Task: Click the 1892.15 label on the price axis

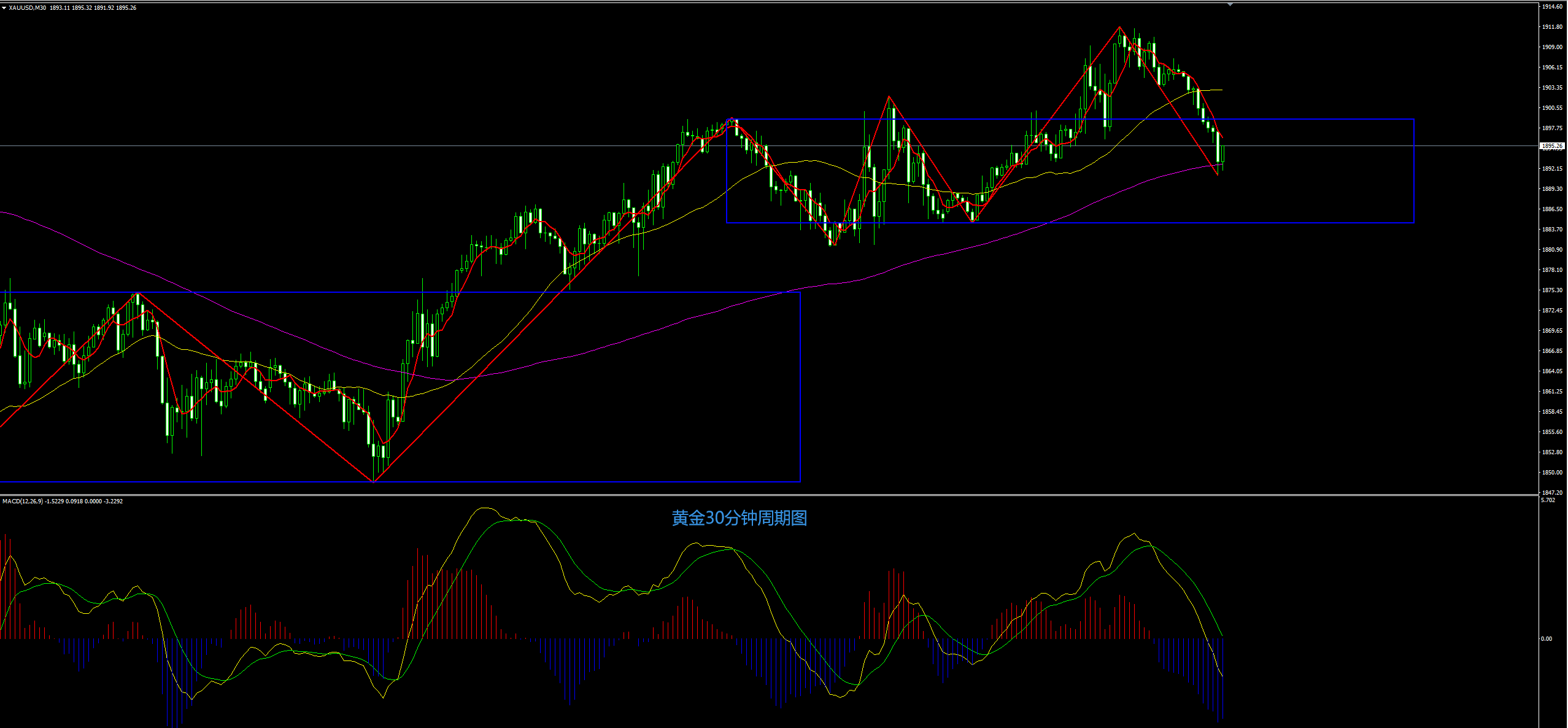Action: (1552, 169)
